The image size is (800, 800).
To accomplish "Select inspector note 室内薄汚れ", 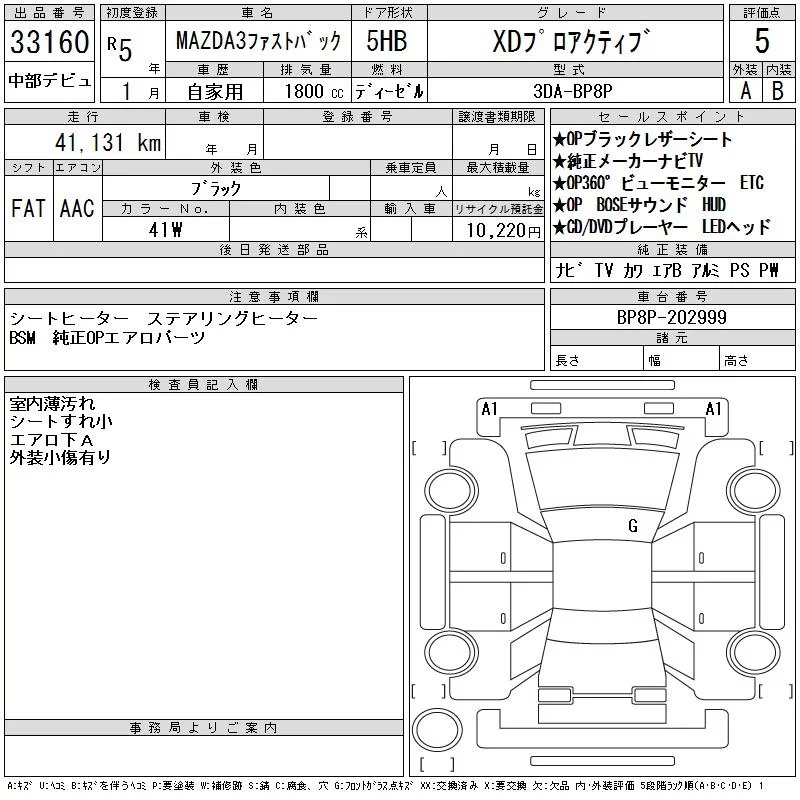I will [52, 404].
